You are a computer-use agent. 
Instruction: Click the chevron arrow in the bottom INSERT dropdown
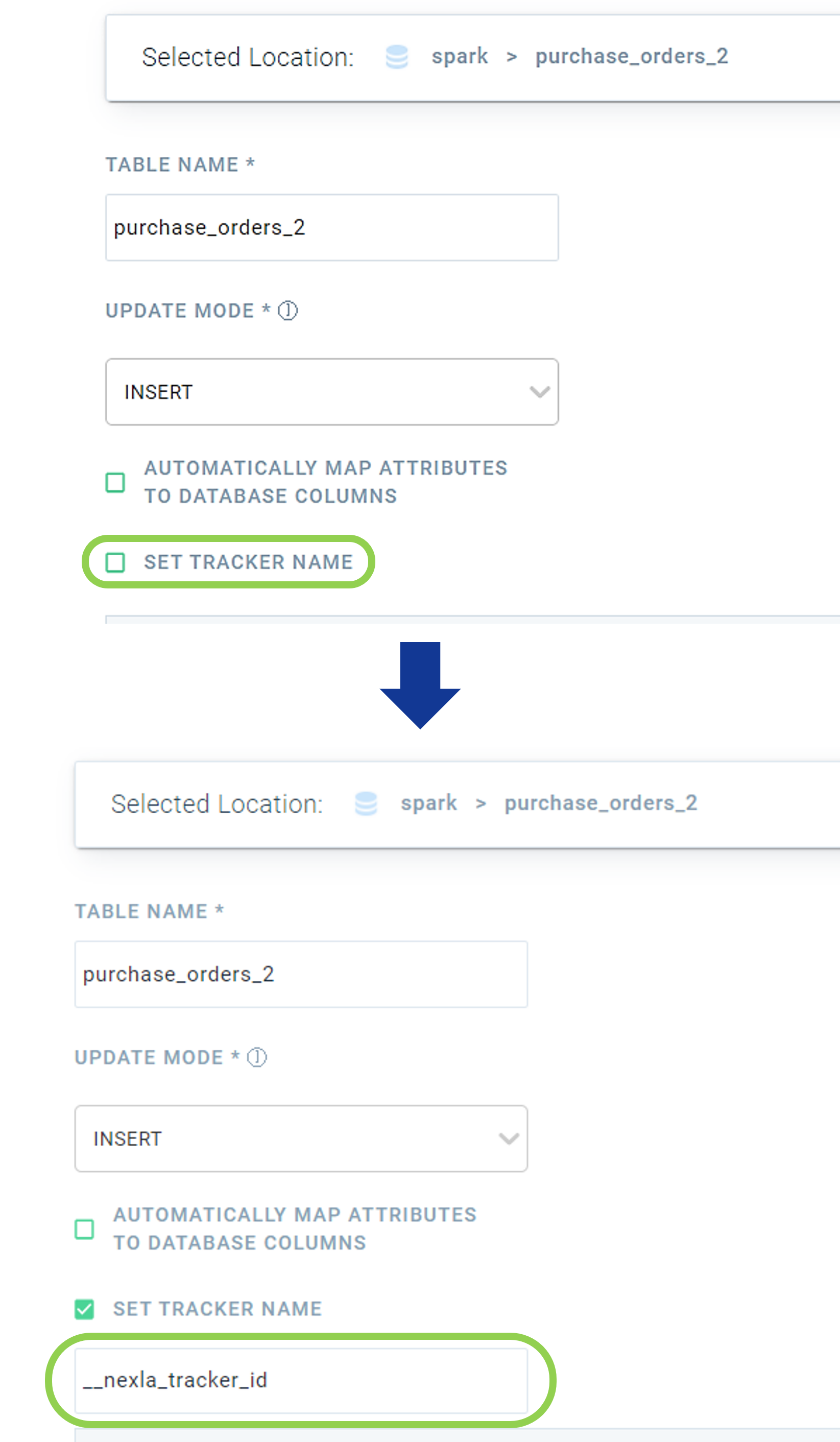[509, 1138]
